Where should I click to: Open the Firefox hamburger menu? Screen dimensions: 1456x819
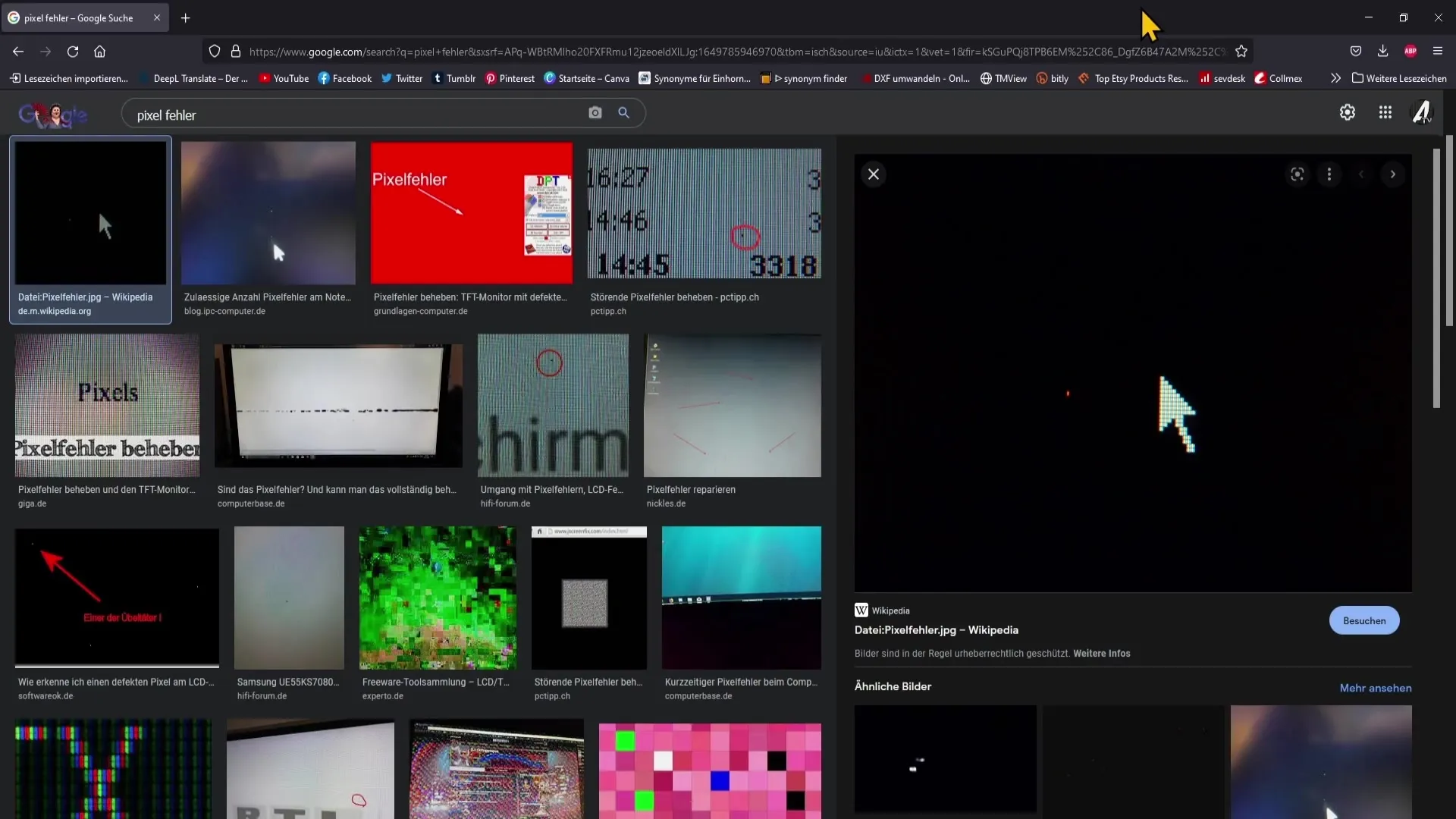(1438, 52)
